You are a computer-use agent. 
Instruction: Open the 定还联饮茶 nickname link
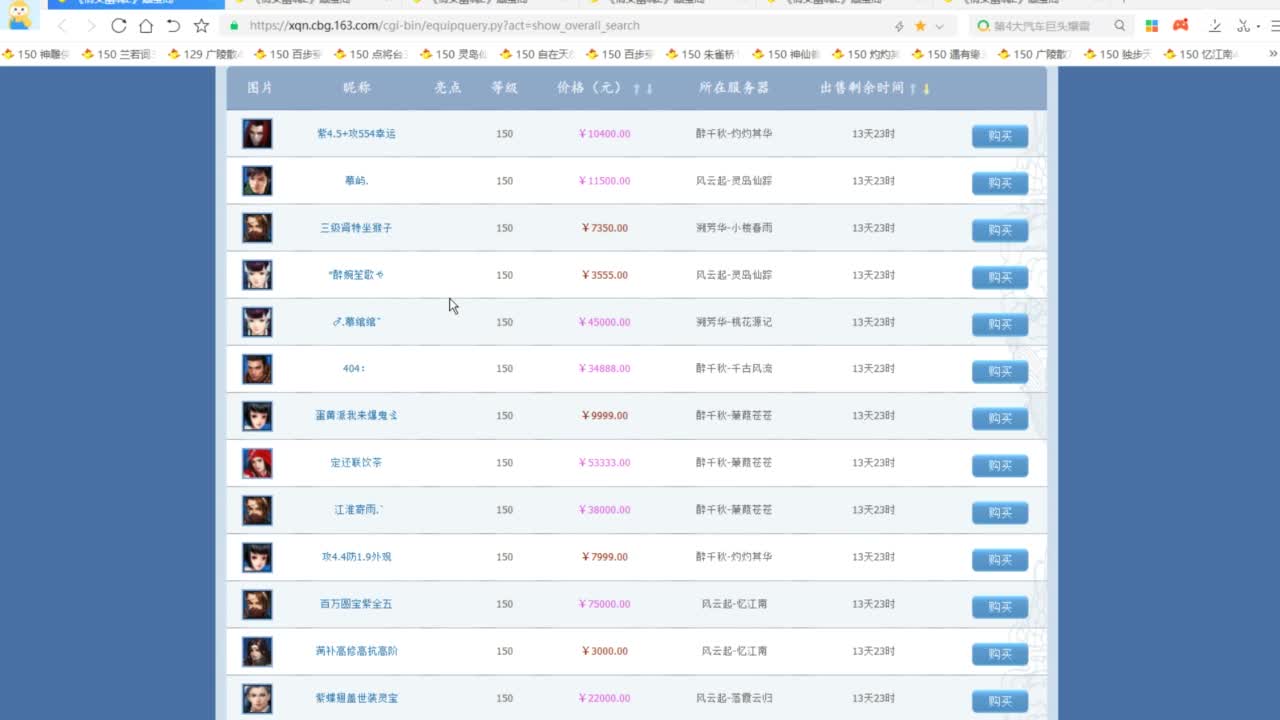[356, 463]
